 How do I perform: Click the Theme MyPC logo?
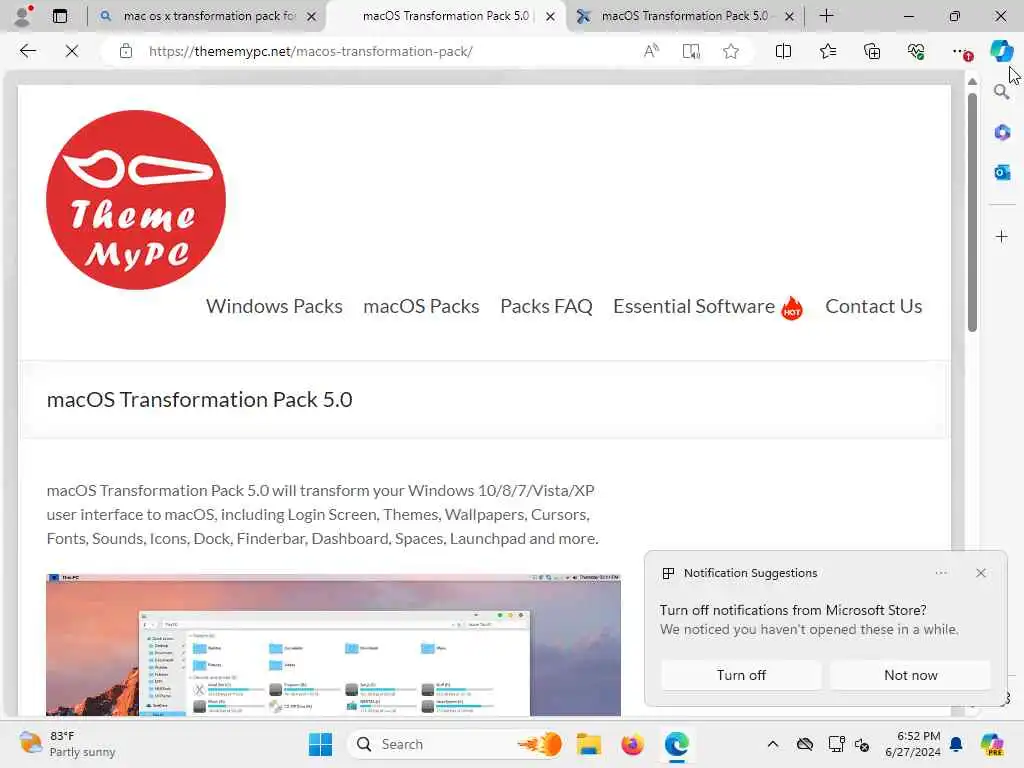(x=136, y=199)
